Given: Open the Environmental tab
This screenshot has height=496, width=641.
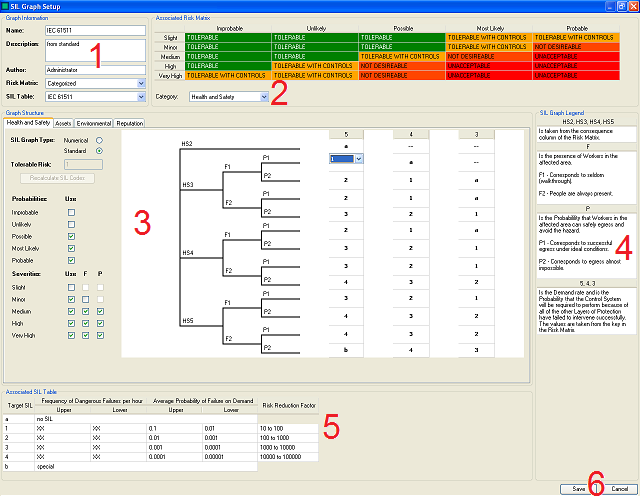Looking at the screenshot, I should 96,123.
